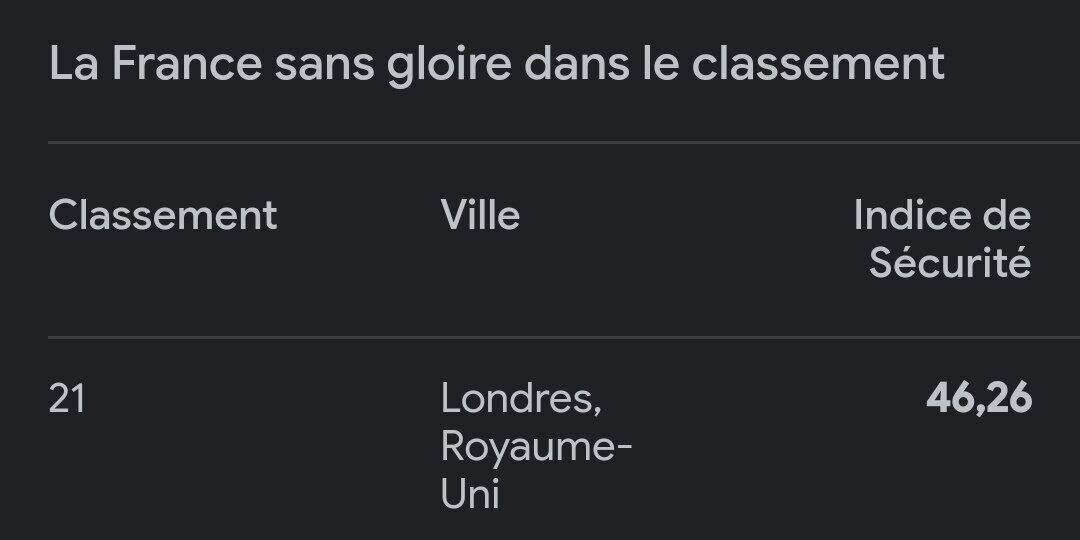The height and width of the screenshot is (540, 1080).
Task: Click the divider line below column headers
Action: coord(564,338)
